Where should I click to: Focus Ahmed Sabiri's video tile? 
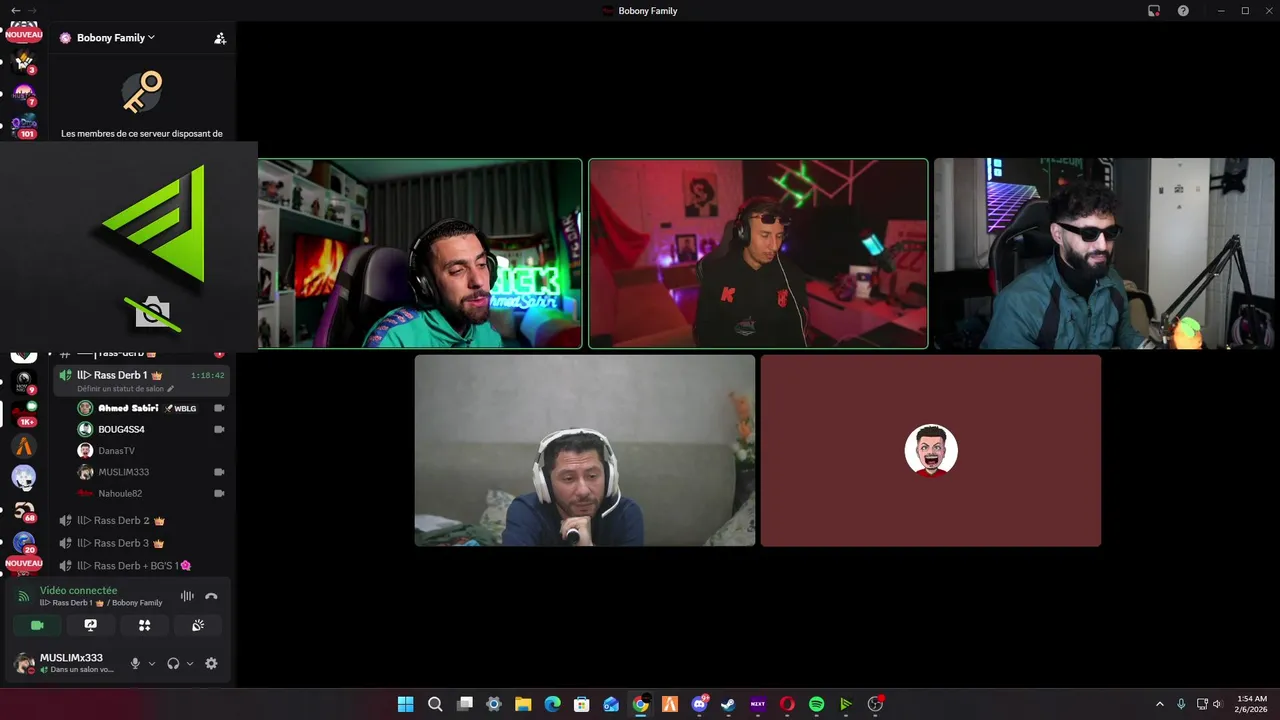tap(420, 253)
